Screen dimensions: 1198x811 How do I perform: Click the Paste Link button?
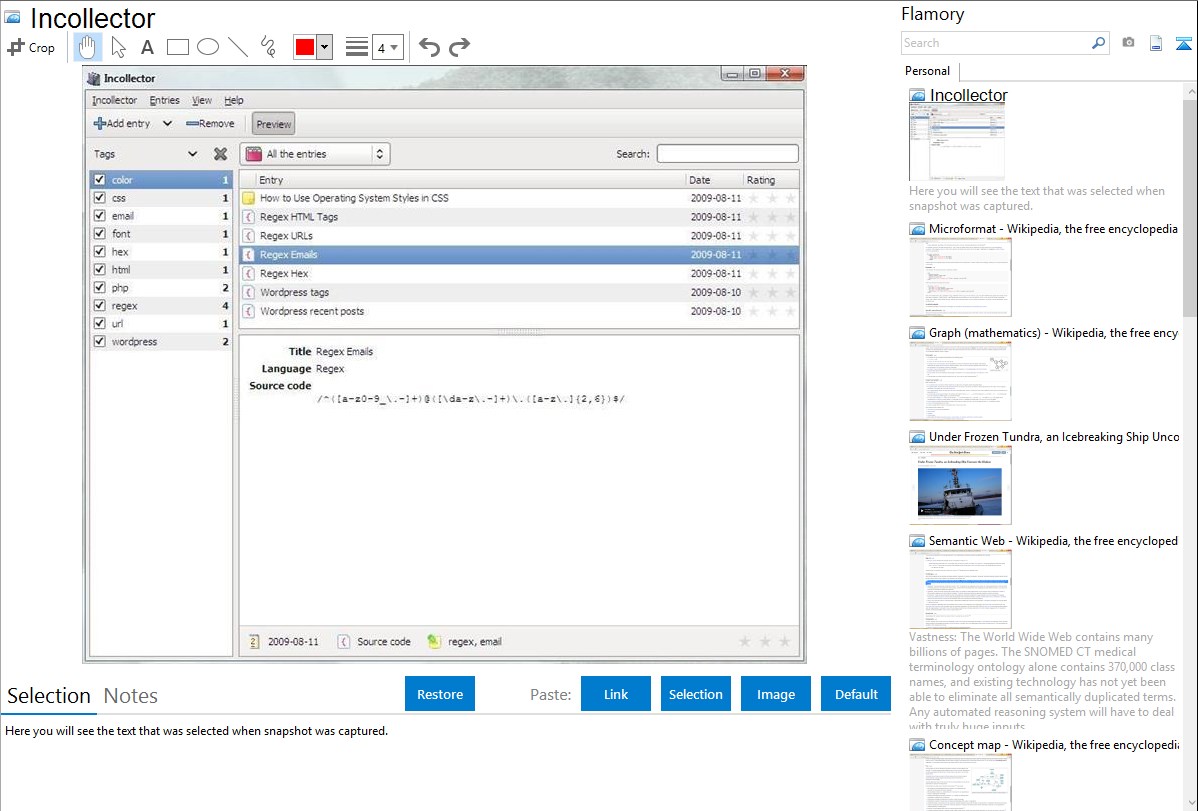(616, 694)
